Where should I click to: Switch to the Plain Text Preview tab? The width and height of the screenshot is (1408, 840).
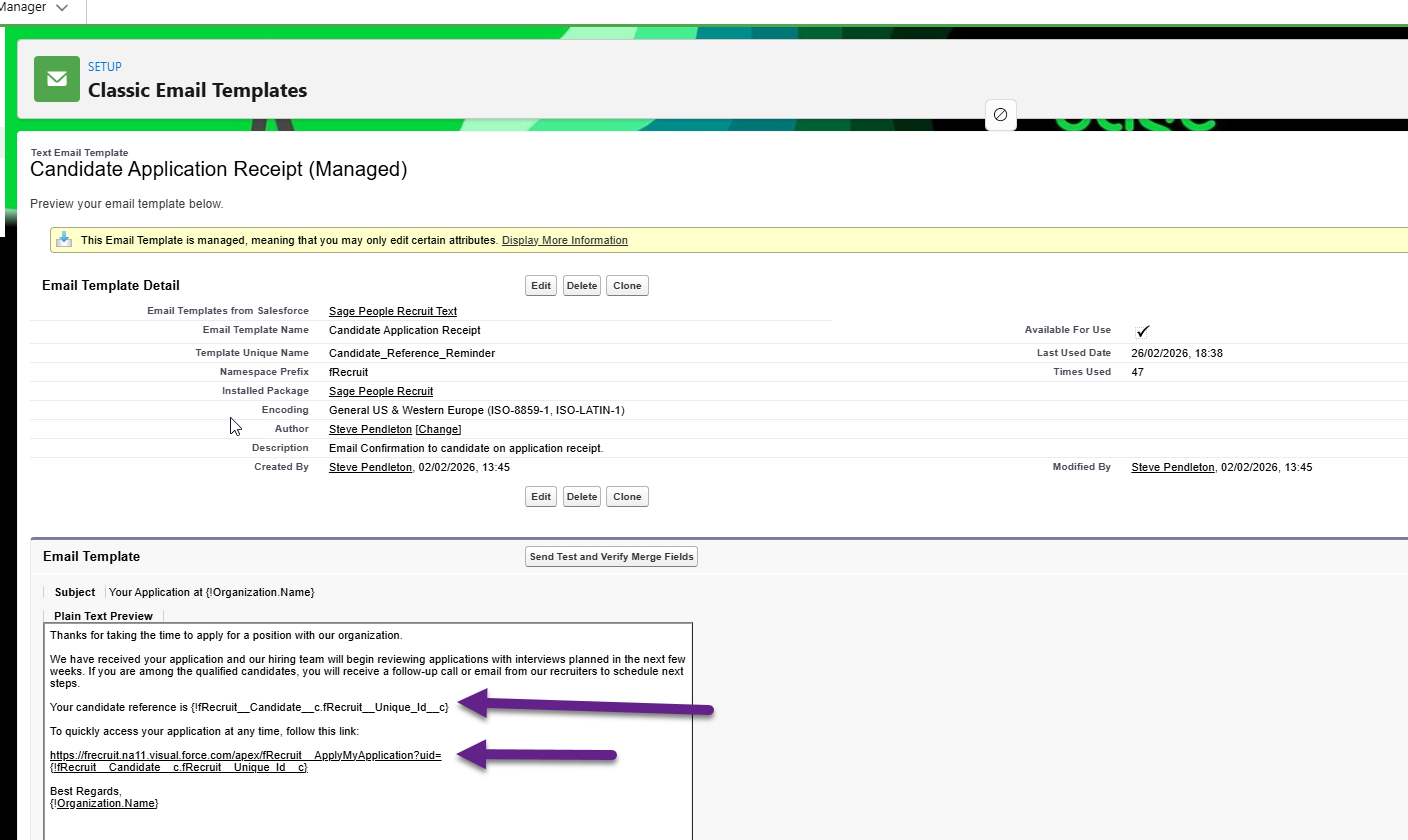[x=103, y=616]
